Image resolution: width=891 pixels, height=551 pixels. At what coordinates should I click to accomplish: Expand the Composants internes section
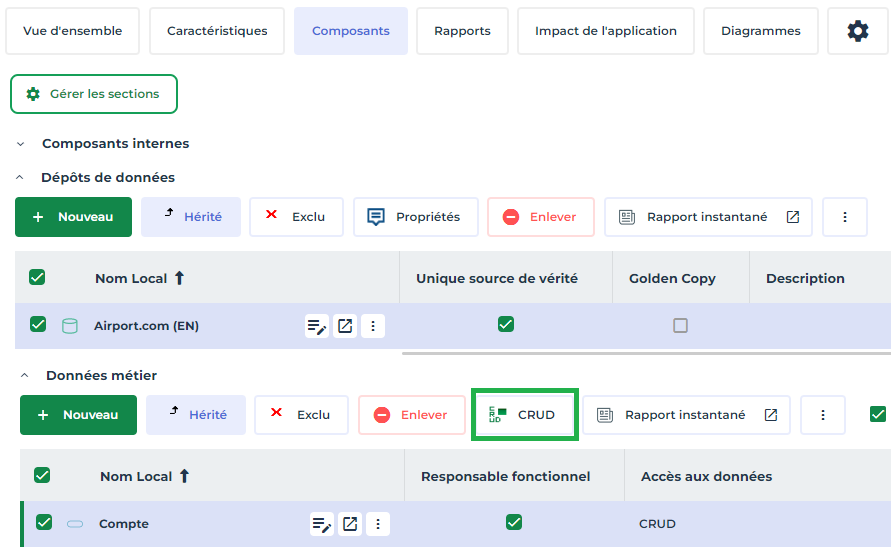(20, 144)
